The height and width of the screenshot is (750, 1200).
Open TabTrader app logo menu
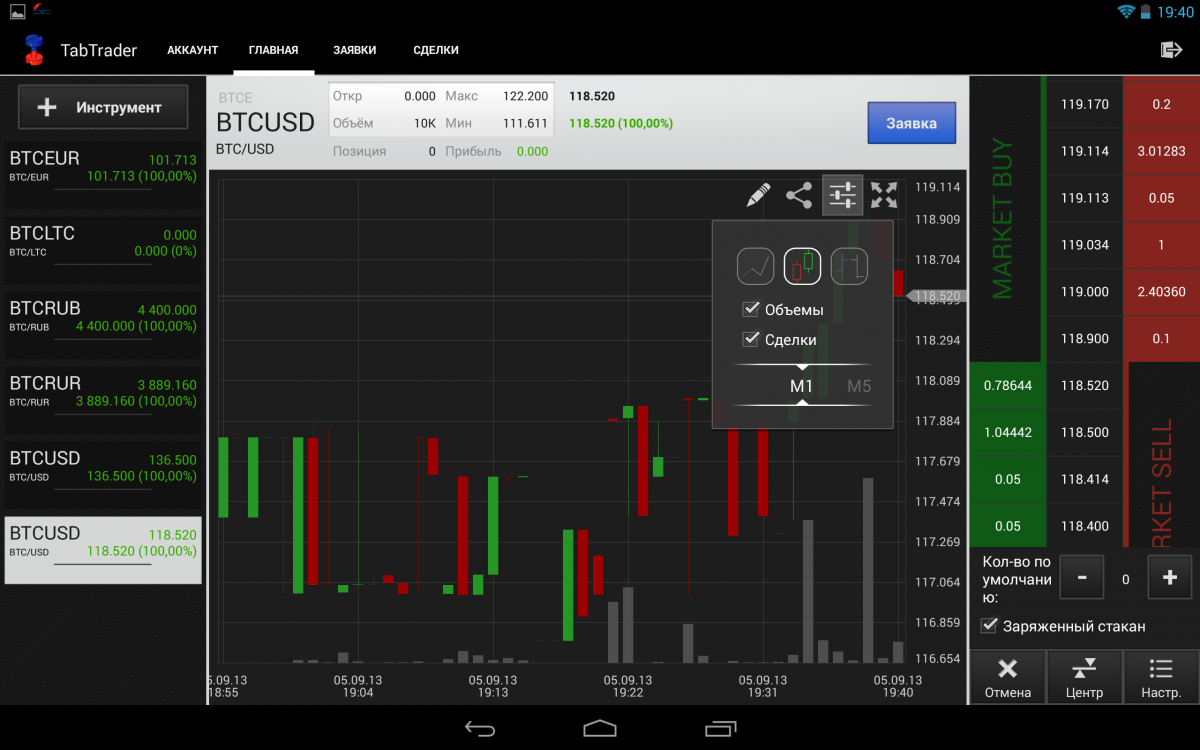[x=35, y=50]
